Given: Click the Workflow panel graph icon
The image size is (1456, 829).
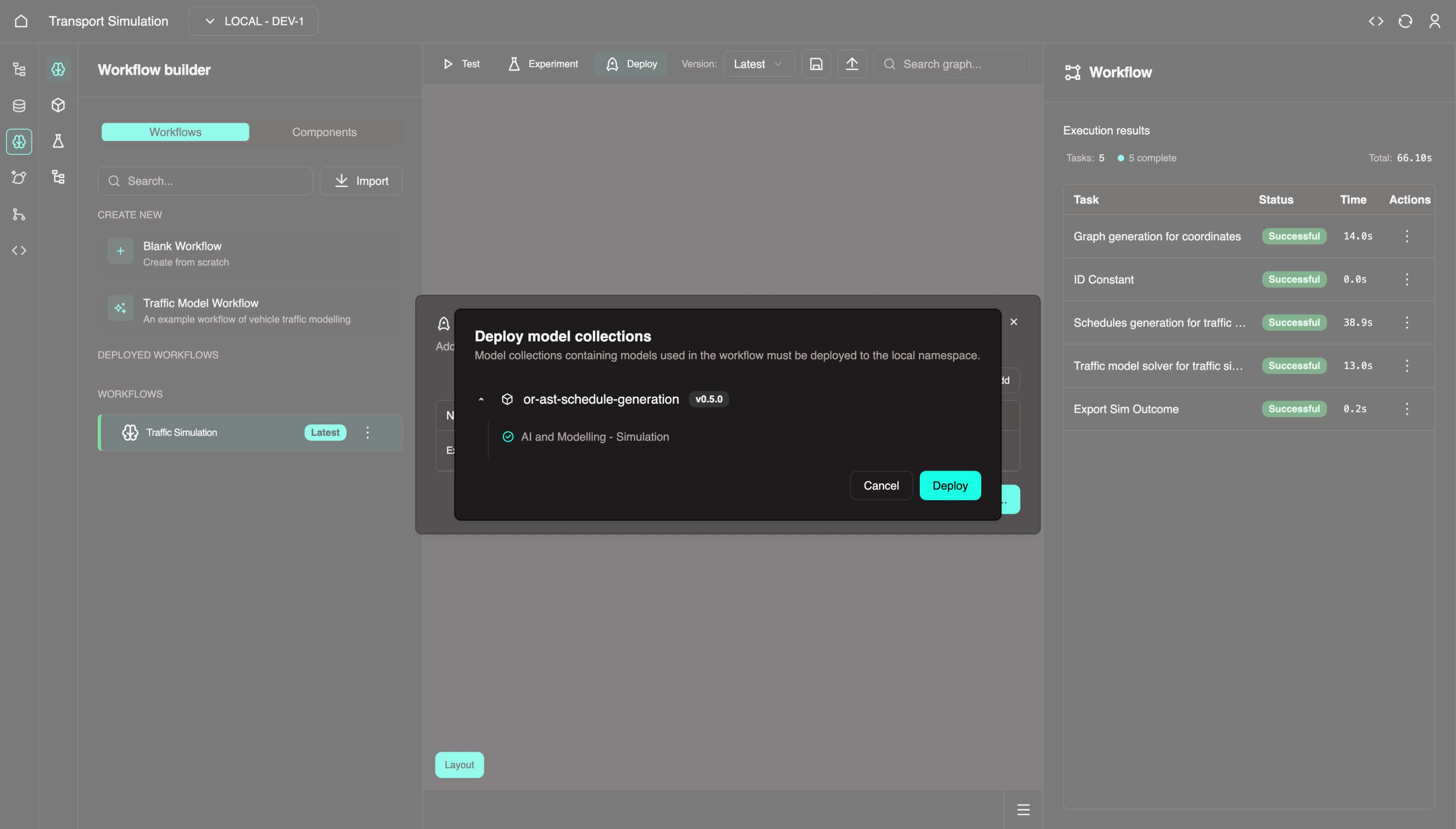Looking at the screenshot, I should pyautogui.click(x=1072, y=72).
